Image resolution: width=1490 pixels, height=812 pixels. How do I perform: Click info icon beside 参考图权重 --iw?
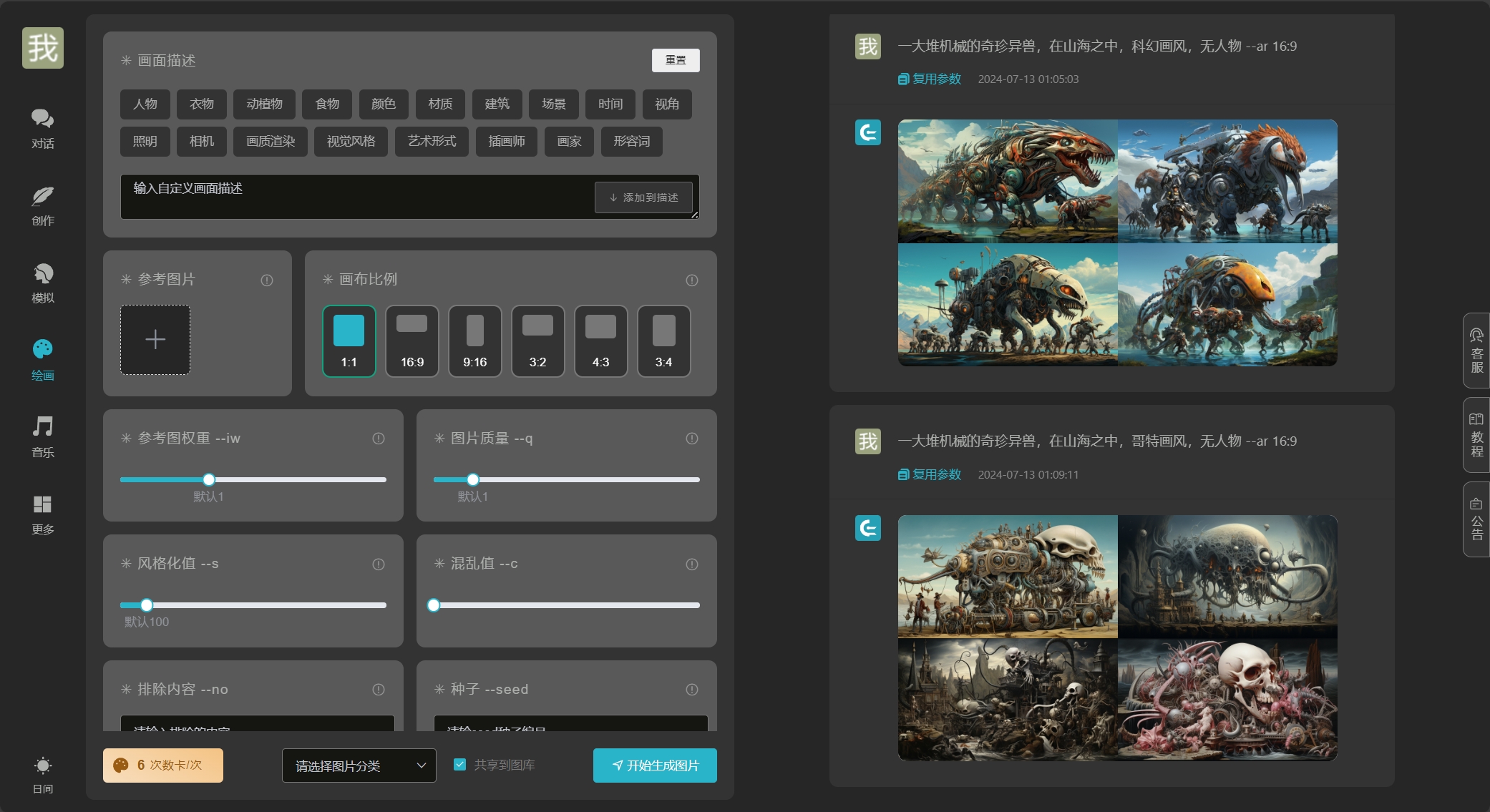click(379, 439)
